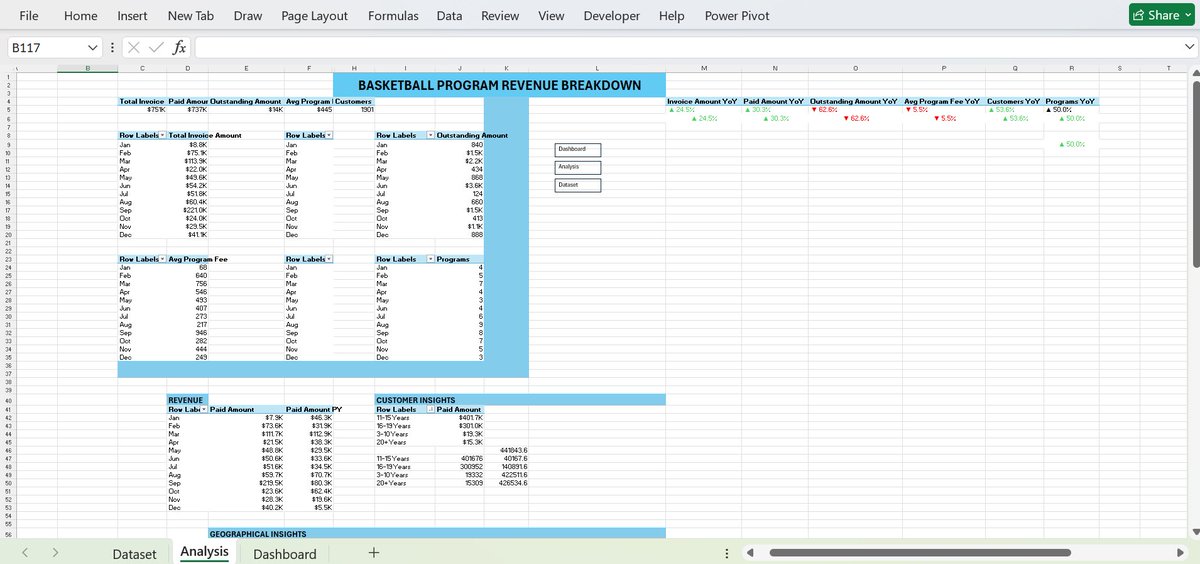The image size is (1200, 564).
Task: Open the Developer ribbon tab
Action: coord(611,15)
